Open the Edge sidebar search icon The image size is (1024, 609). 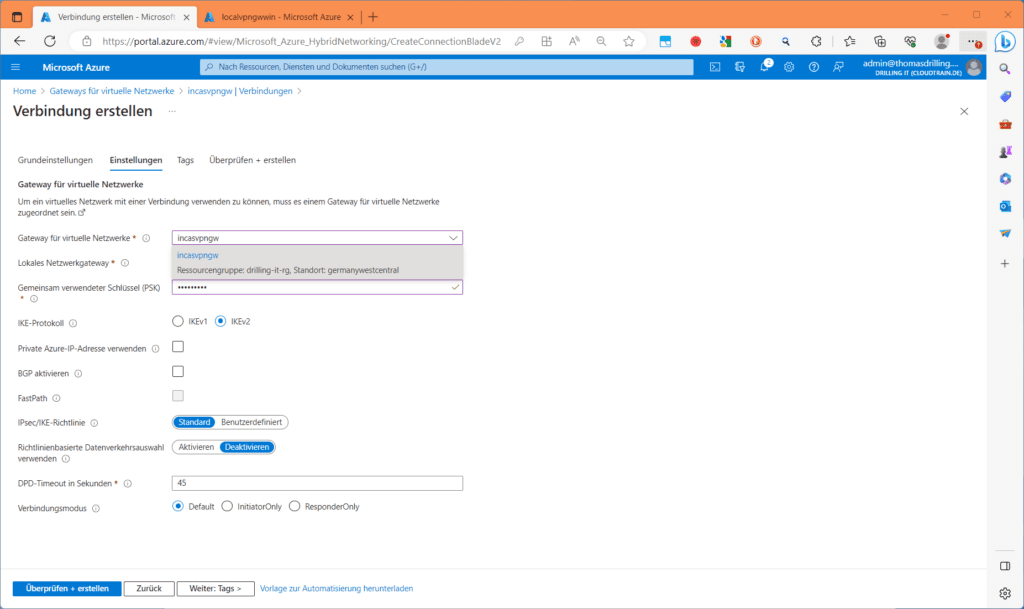click(x=1005, y=69)
